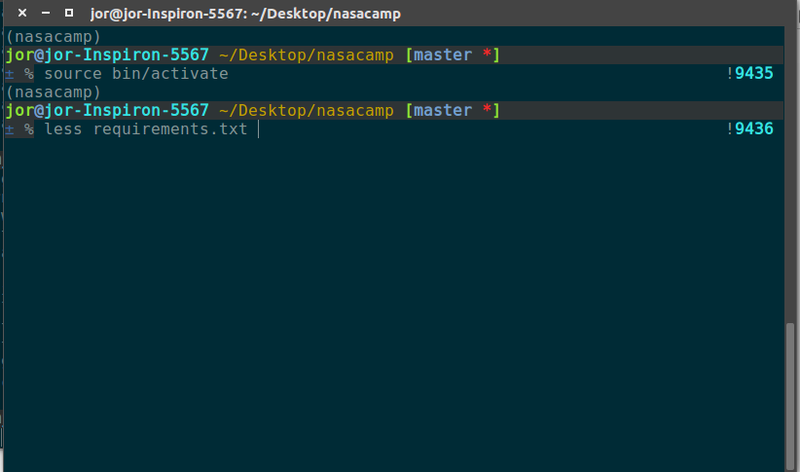Maximize the terminal window
Viewport: 800px width, 472px height.
click(68, 13)
